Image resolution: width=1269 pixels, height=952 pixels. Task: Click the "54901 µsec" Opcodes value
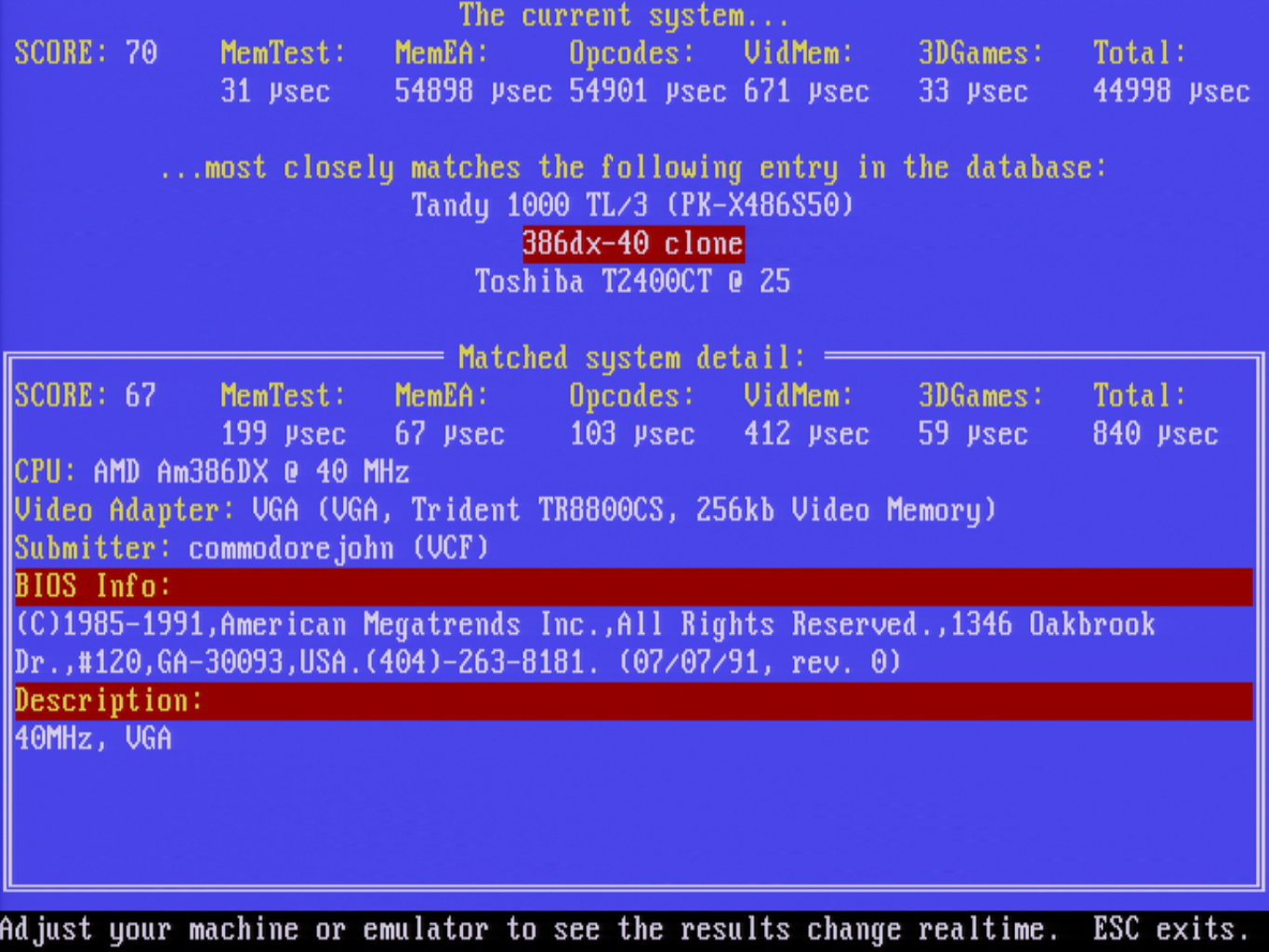[648, 91]
